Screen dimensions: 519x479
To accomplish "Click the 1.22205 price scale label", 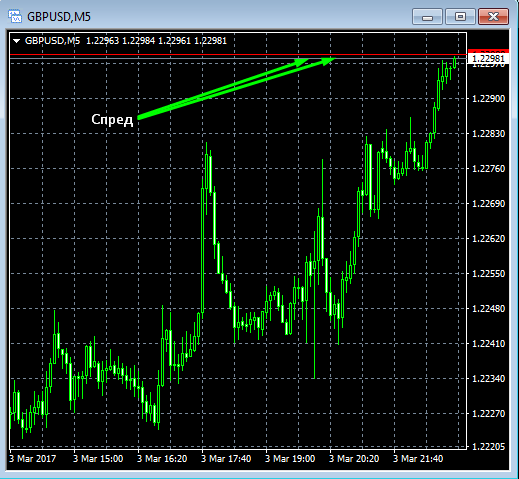I will 488,447.
